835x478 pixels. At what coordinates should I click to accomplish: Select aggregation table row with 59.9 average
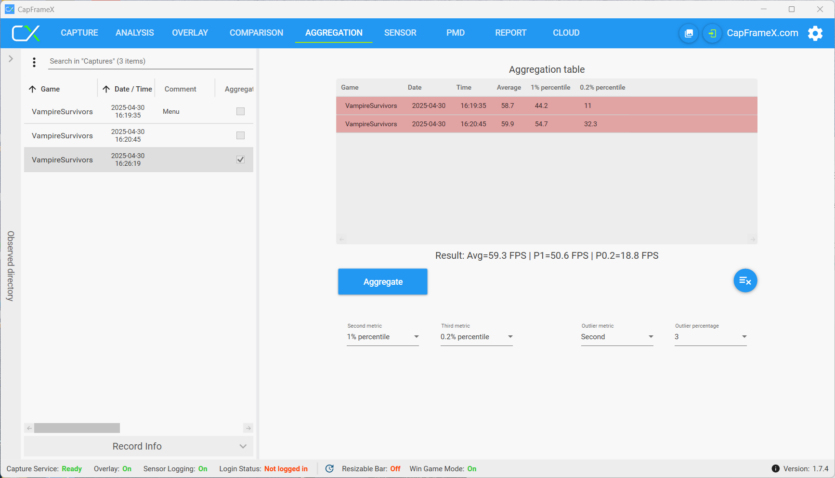(546, 123)
